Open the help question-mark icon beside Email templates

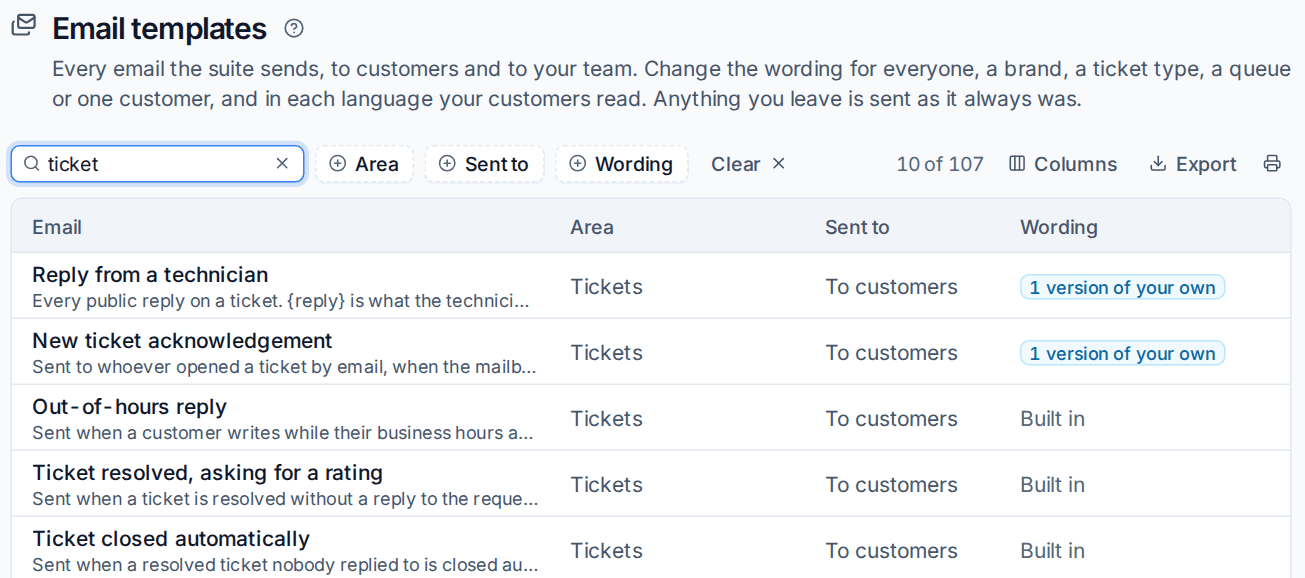pyautogui.click(x=294, y=28)
